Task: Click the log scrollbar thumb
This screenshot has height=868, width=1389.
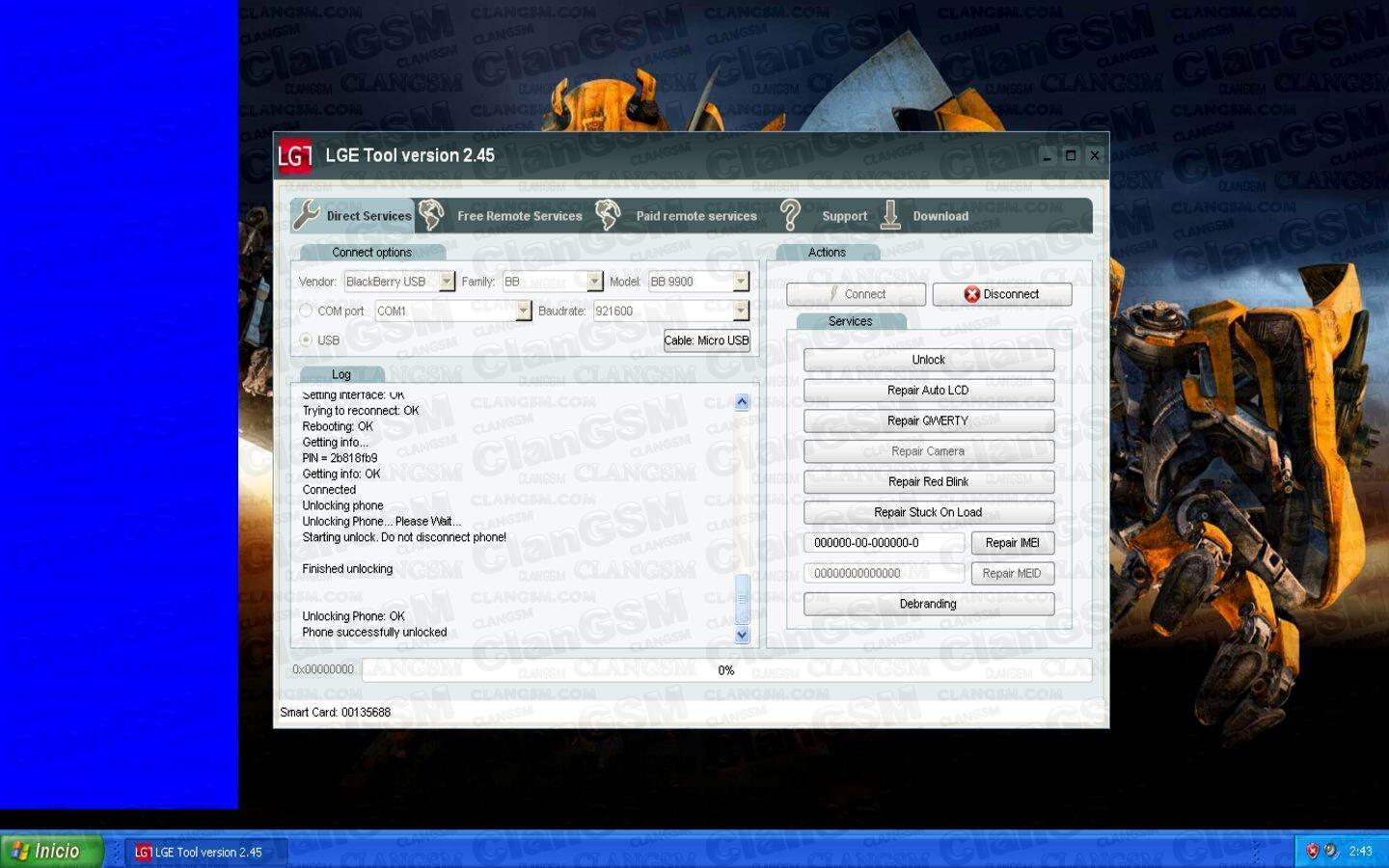Action: coord(742,599)
